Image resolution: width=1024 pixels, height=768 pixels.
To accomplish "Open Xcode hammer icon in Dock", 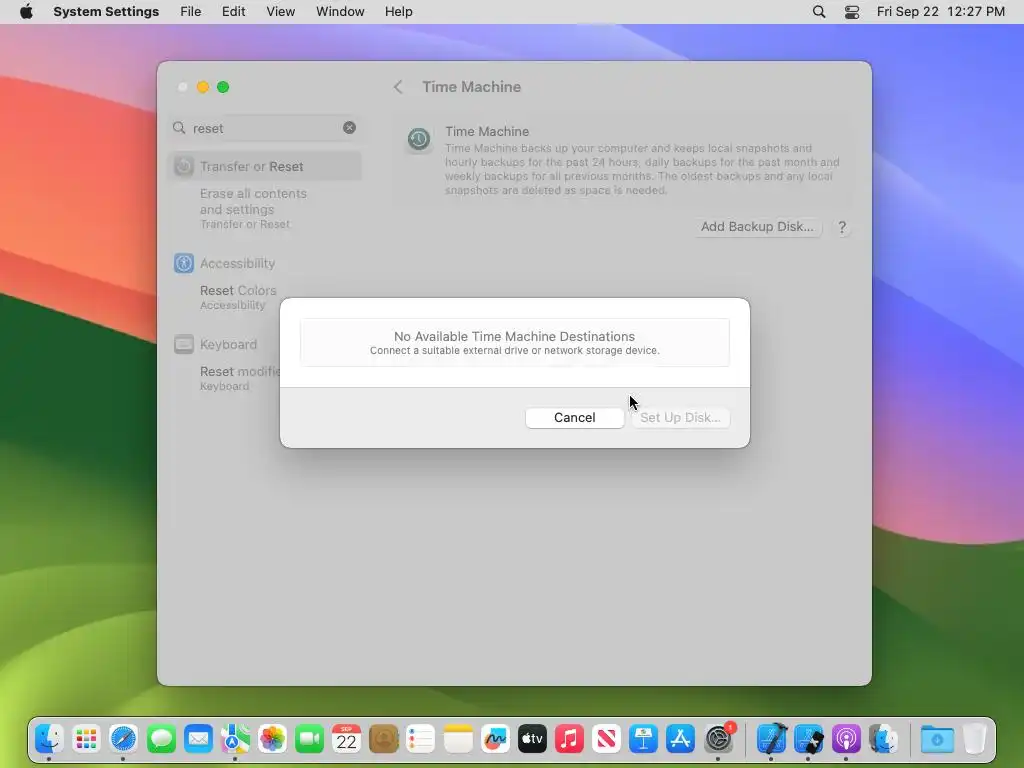I will 771,739.
